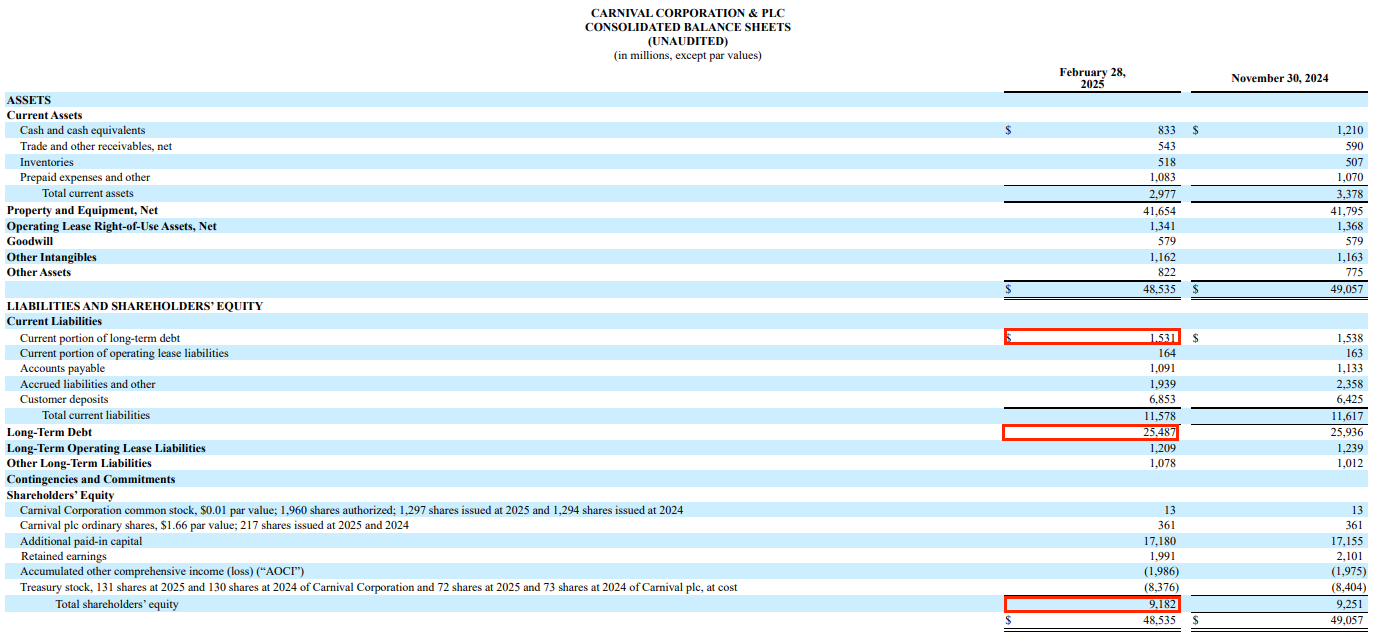Image resolution: width=1376 pixels, height=642 pixels.
Task: Click the Accounts payable row label
Action: (x=62, y=368)
